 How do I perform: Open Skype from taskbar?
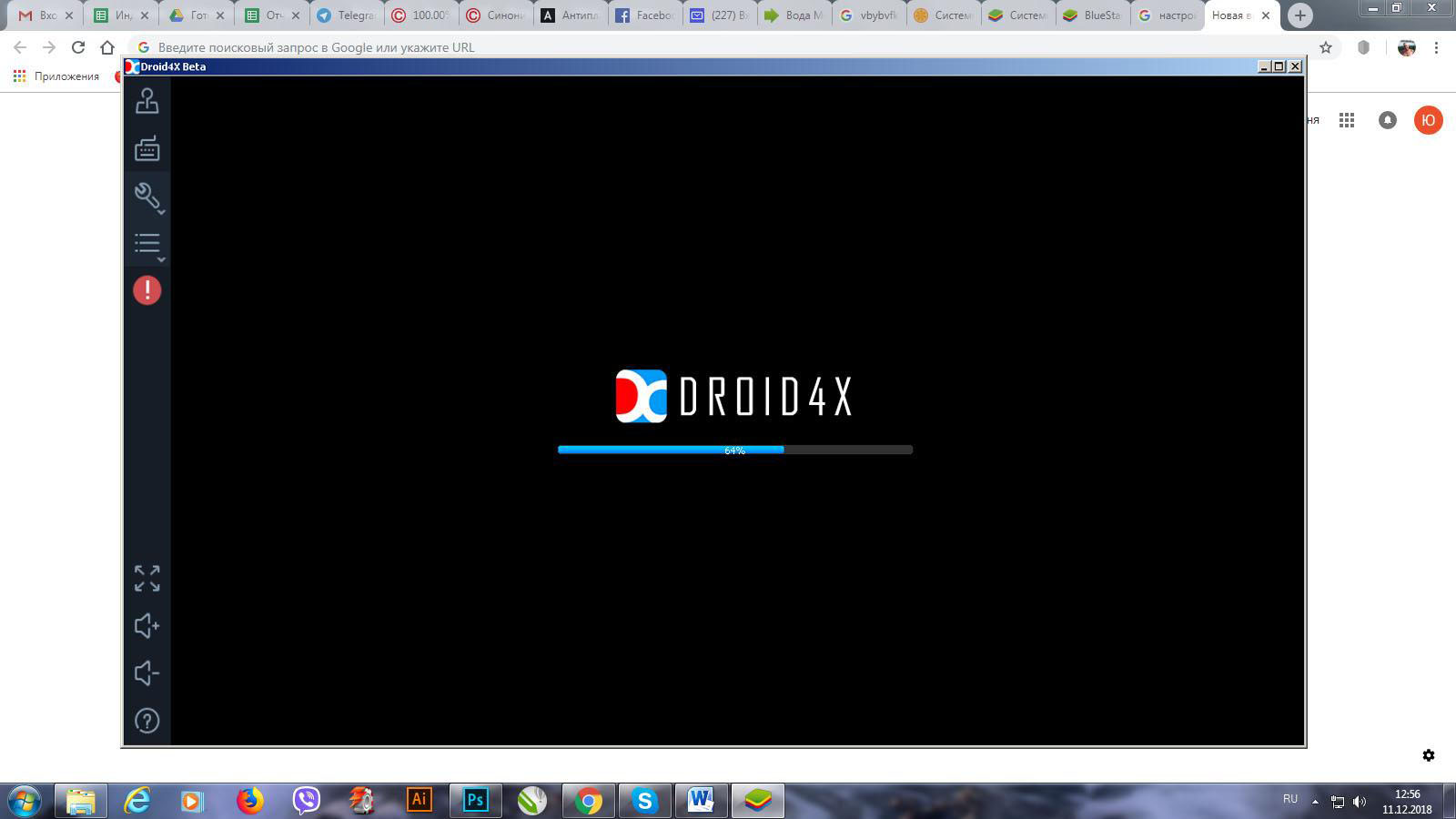[x=645, y=801]
